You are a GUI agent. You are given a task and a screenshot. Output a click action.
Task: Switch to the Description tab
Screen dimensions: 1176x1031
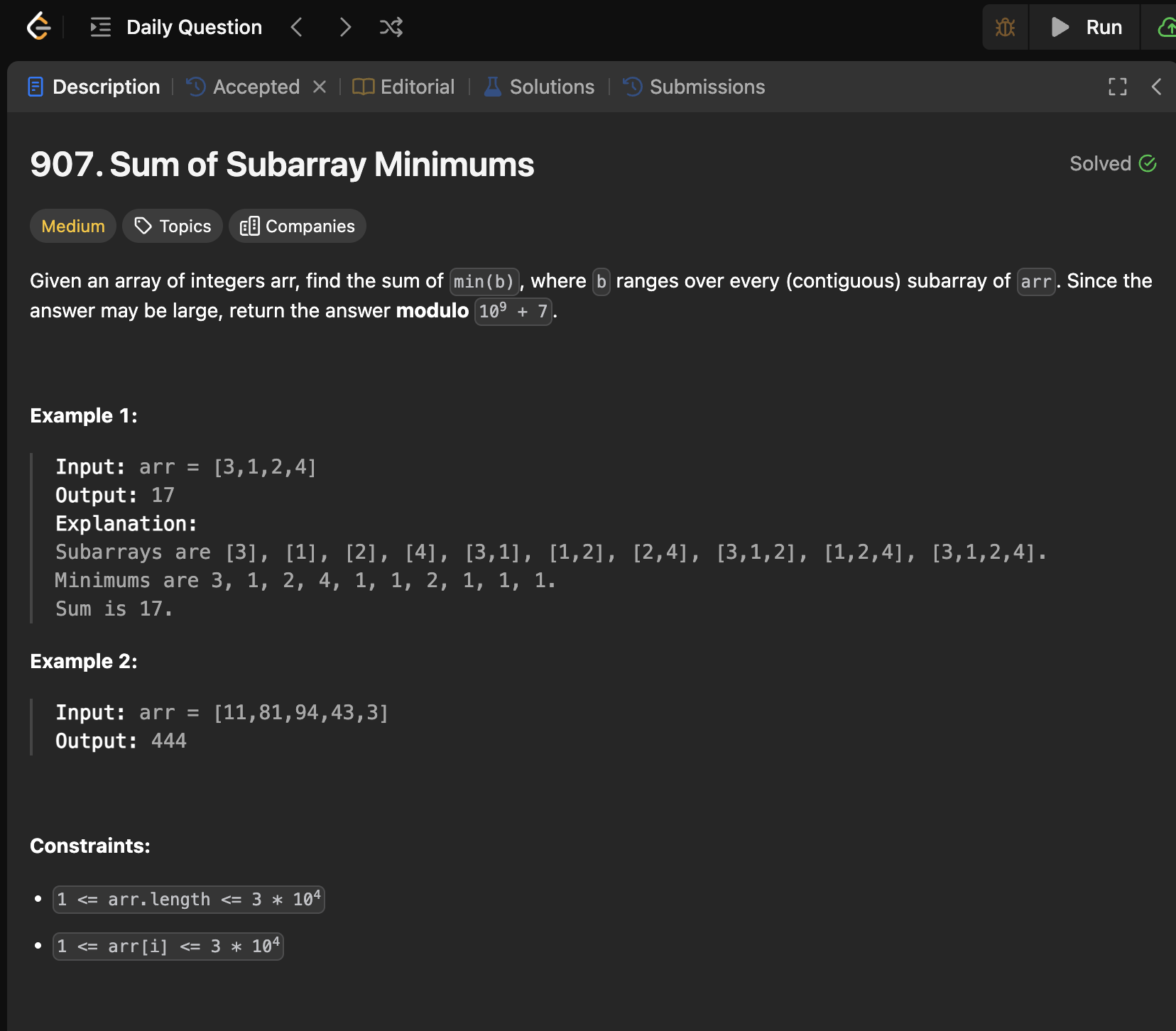[94, 87]
